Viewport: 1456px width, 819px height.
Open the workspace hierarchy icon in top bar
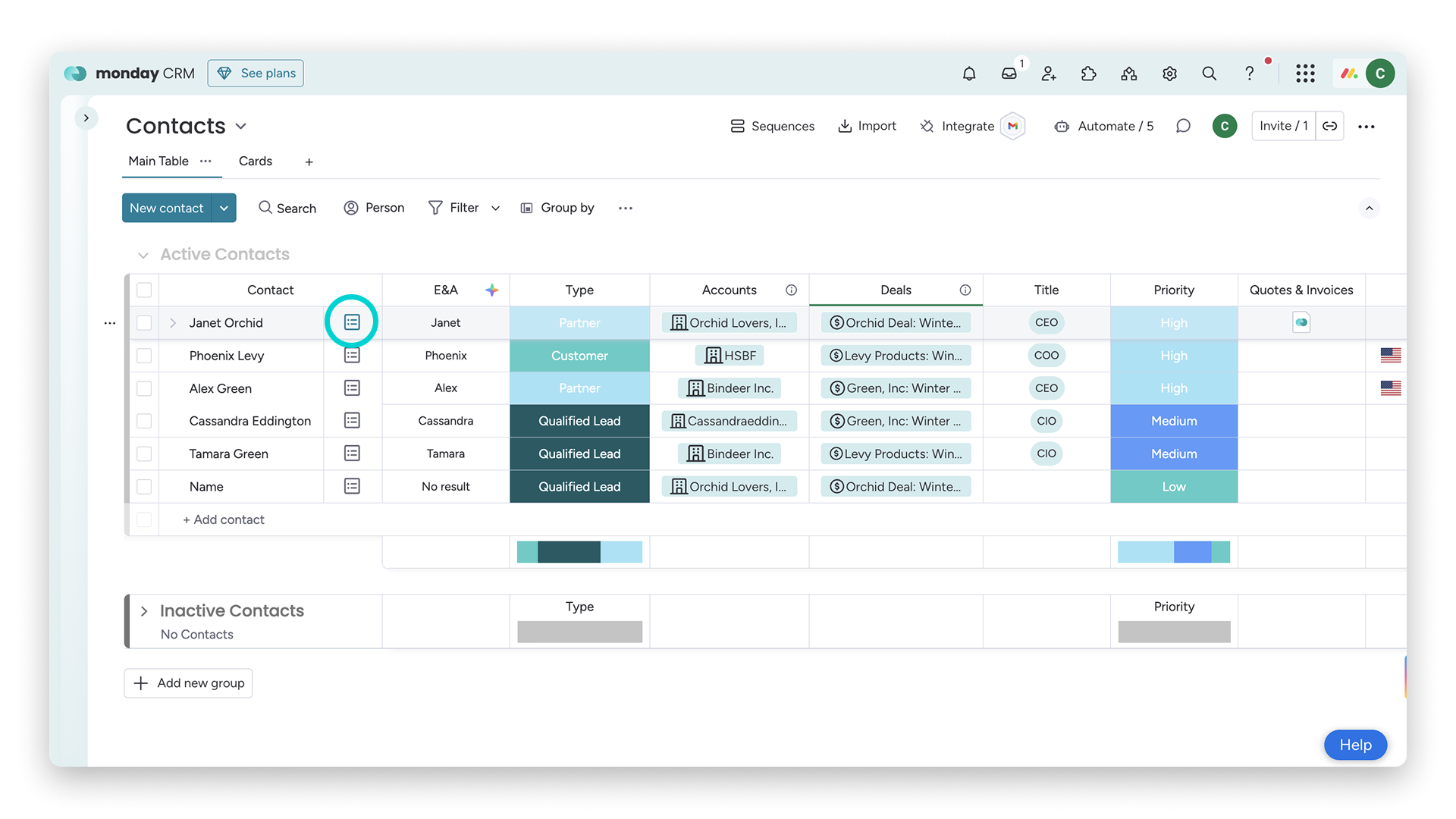click(1129, 74)
